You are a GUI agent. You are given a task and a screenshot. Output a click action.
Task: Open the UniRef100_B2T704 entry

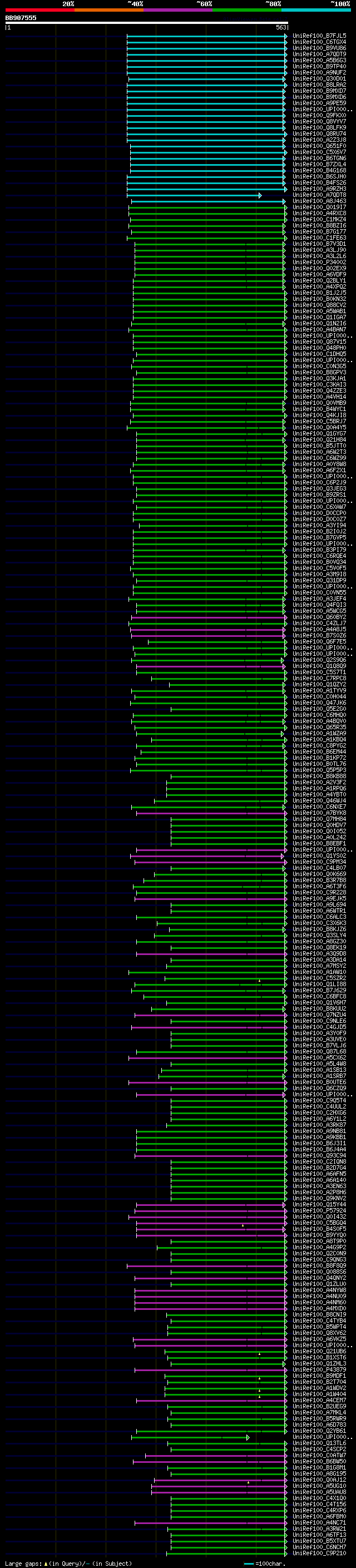[319, 1382]
